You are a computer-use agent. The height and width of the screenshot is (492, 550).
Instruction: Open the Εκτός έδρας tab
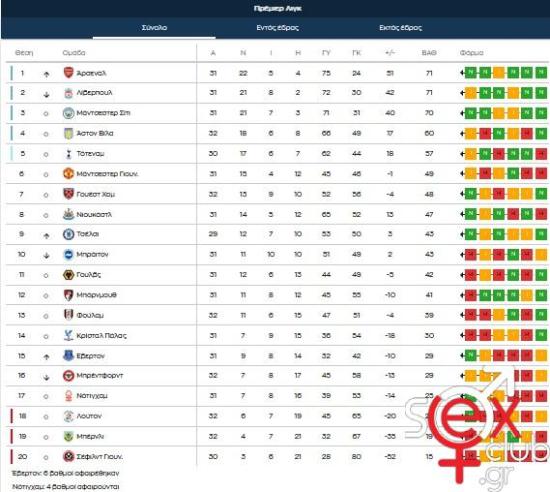[x=400, y=28]
